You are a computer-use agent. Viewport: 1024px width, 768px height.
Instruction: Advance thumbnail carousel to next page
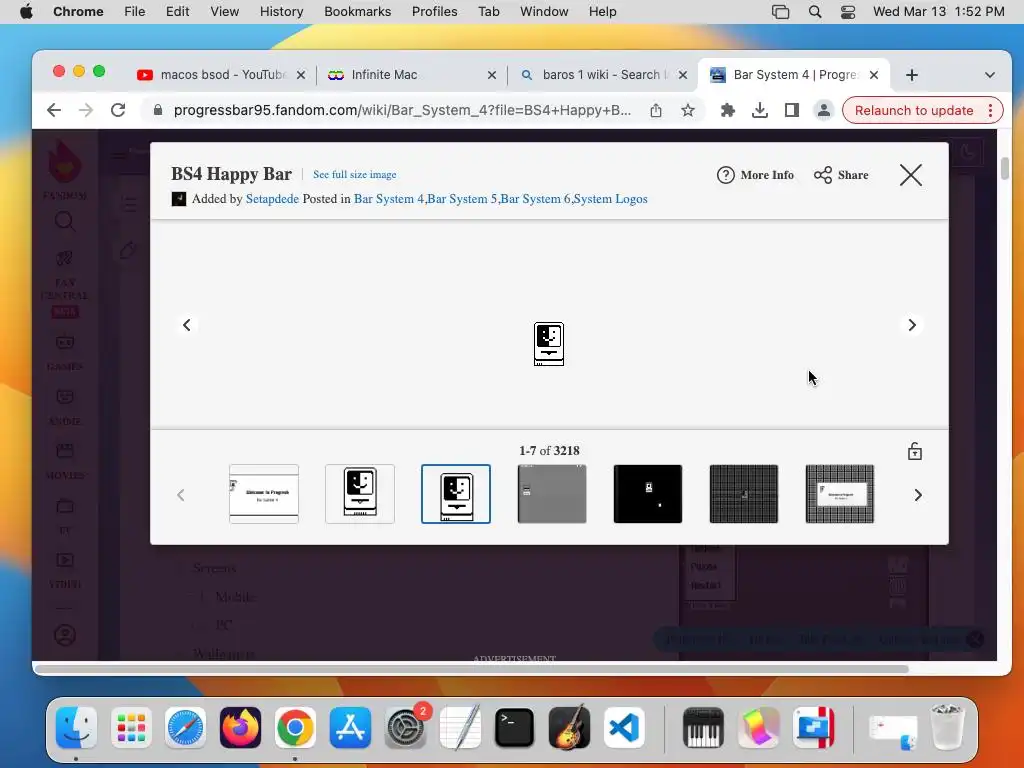click(918, 495)
